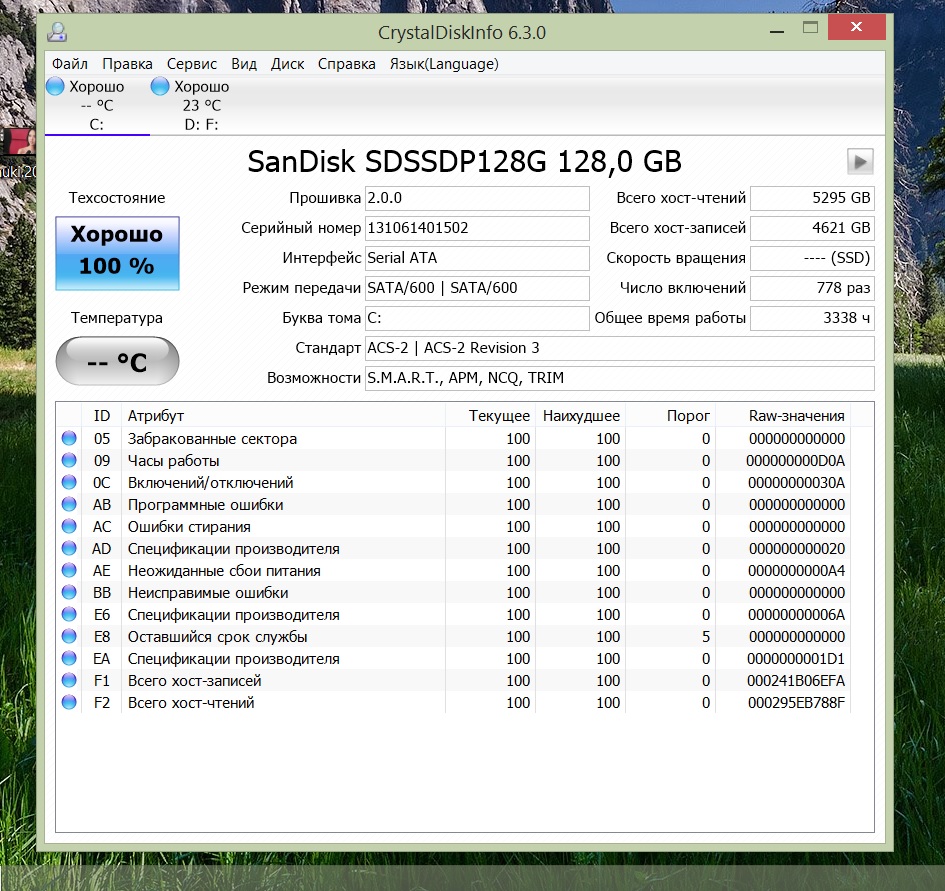Click status orb for attribute 05

(x=69, y=438)
